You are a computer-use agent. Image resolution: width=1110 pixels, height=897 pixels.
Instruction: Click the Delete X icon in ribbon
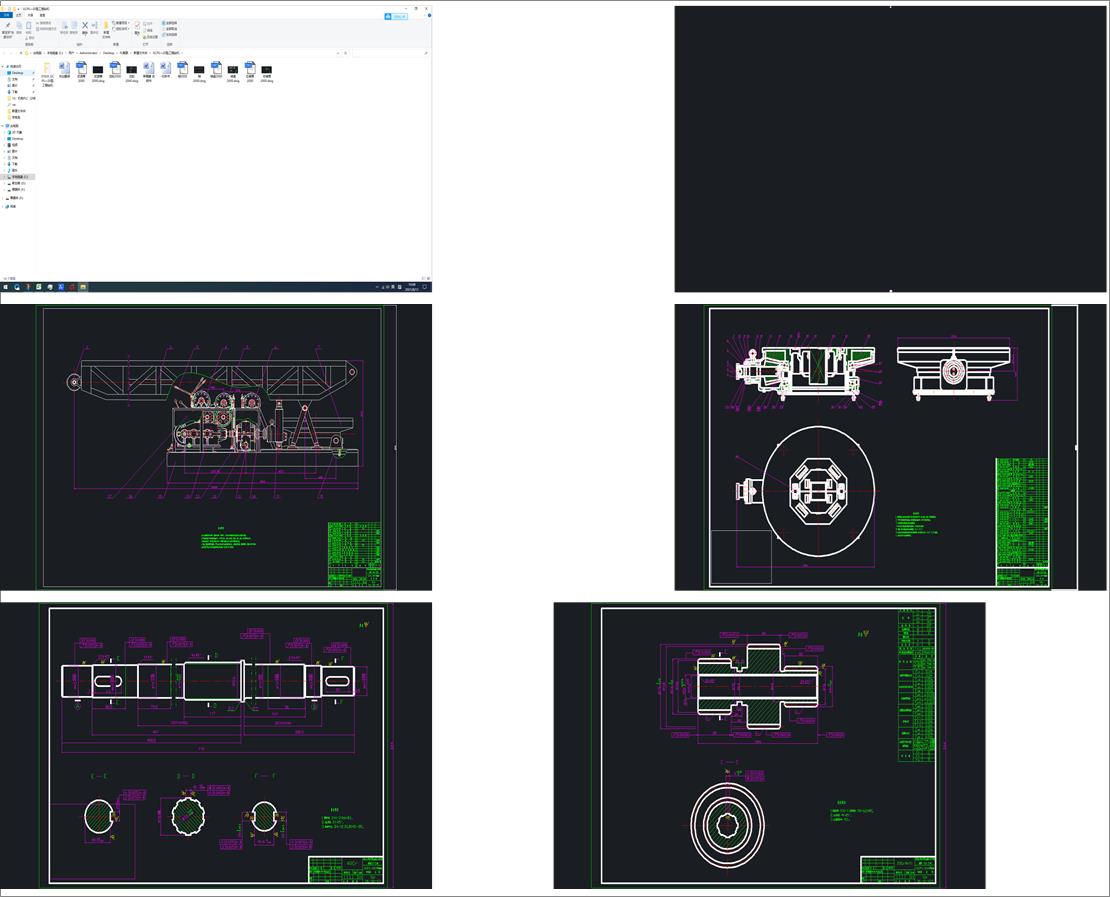pyautogui.click(x=84, y=26)
